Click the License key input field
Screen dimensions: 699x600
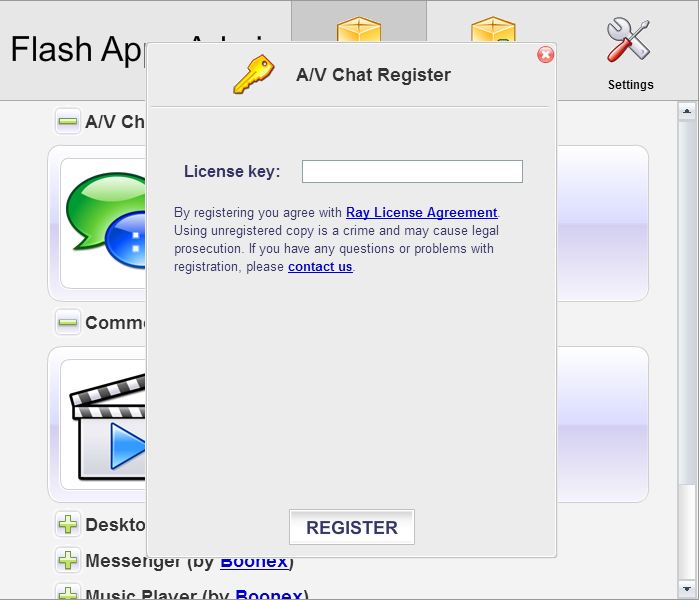tap(412, 172)
